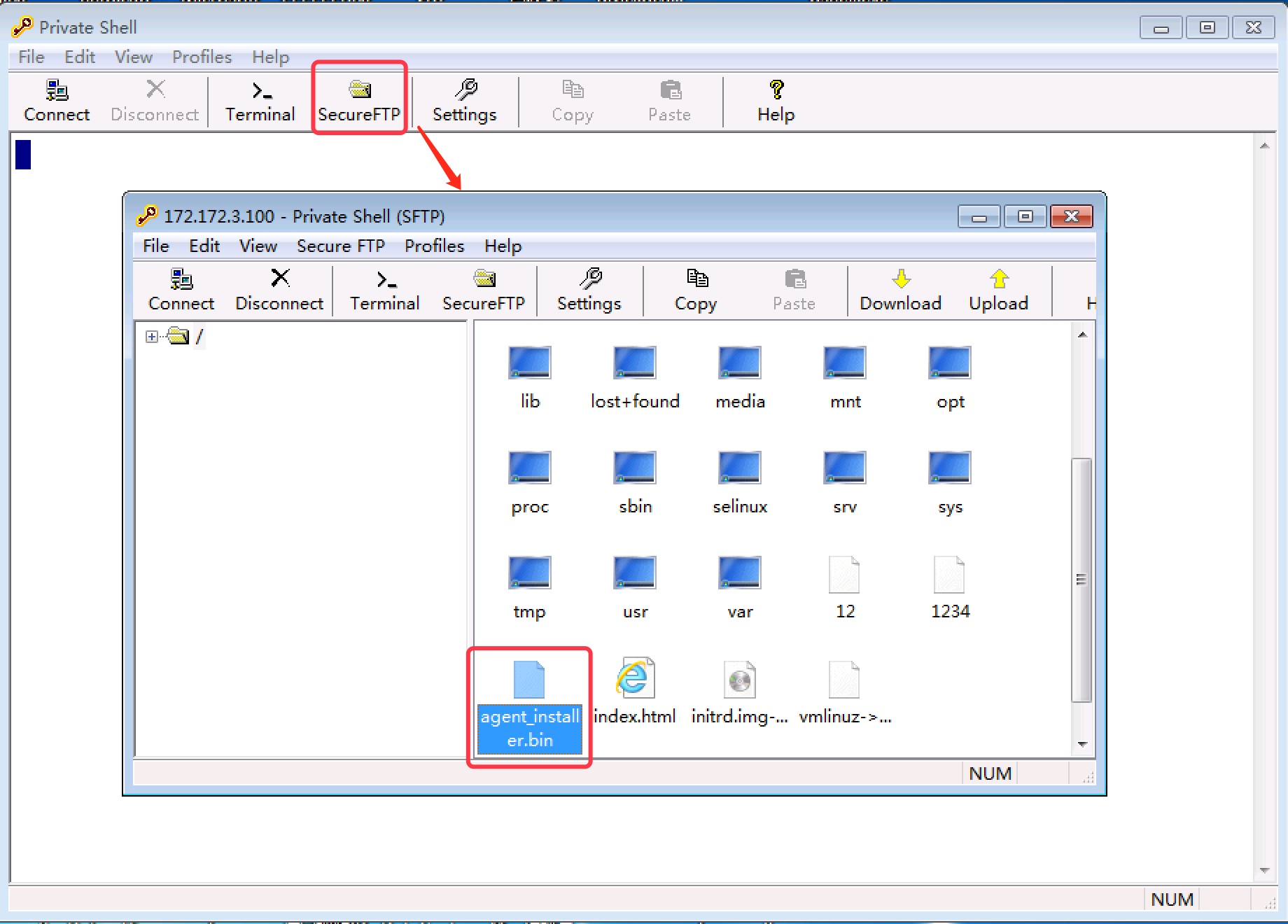This screenshot has height=924, width=1288.
Task: Launch SecureFTP from the main Private Shell toolbar
Action: click(x=359, y=101)
